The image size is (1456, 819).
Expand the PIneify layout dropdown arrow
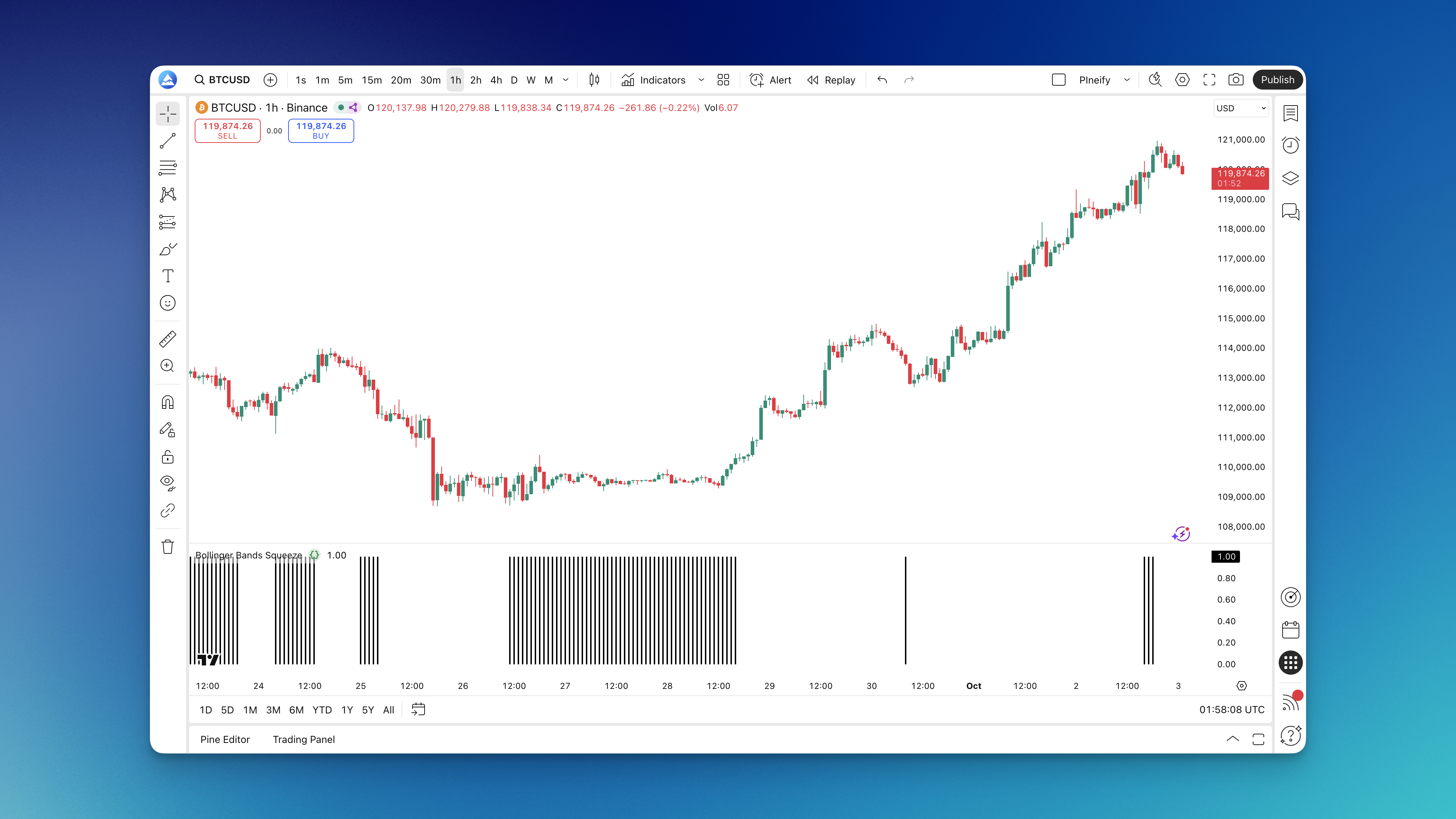click(1127, 80)
